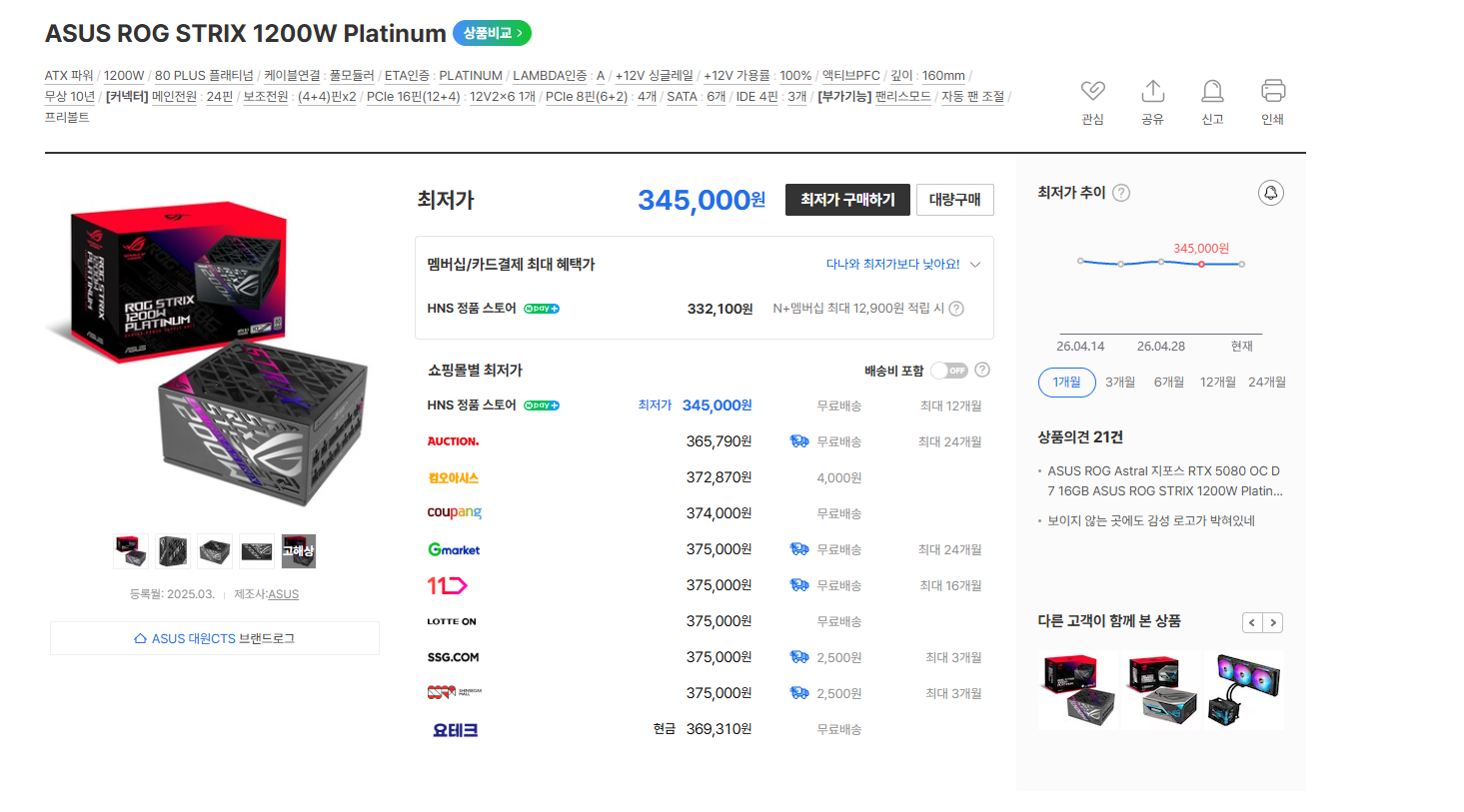
Task: Select the second product image thumbnail
Action: click(173, 550)
